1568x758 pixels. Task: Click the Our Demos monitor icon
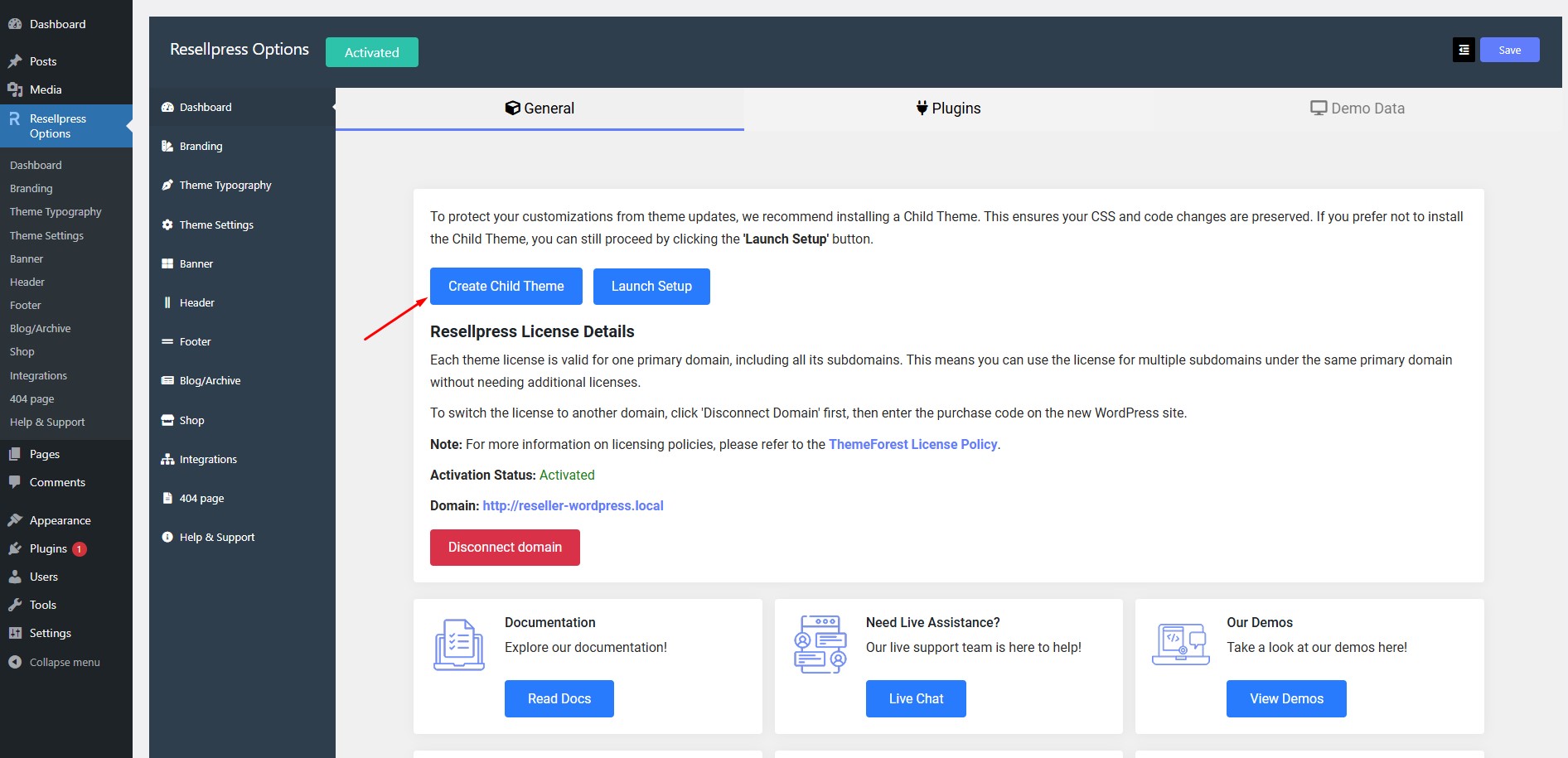click(x=1180, y=645)
